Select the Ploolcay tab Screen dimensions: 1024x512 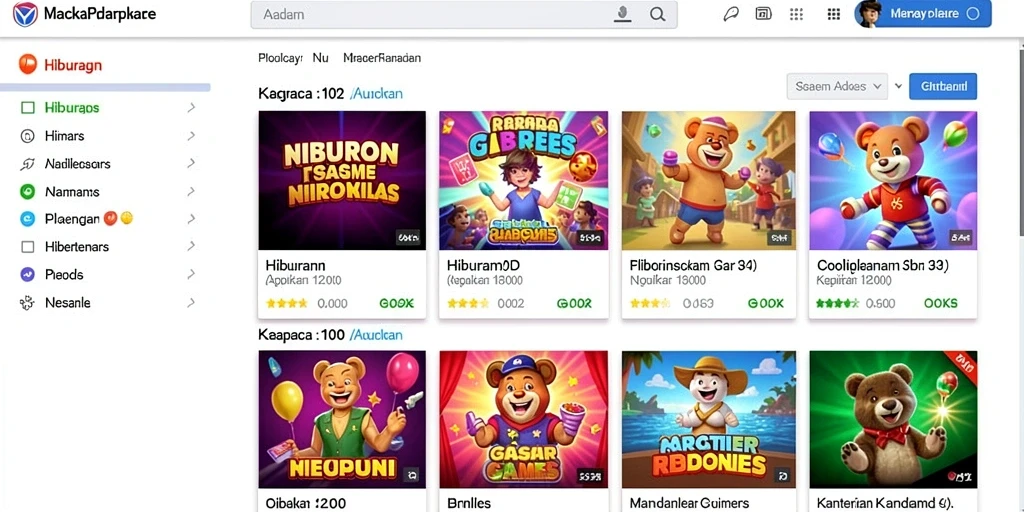pos(280,57)
